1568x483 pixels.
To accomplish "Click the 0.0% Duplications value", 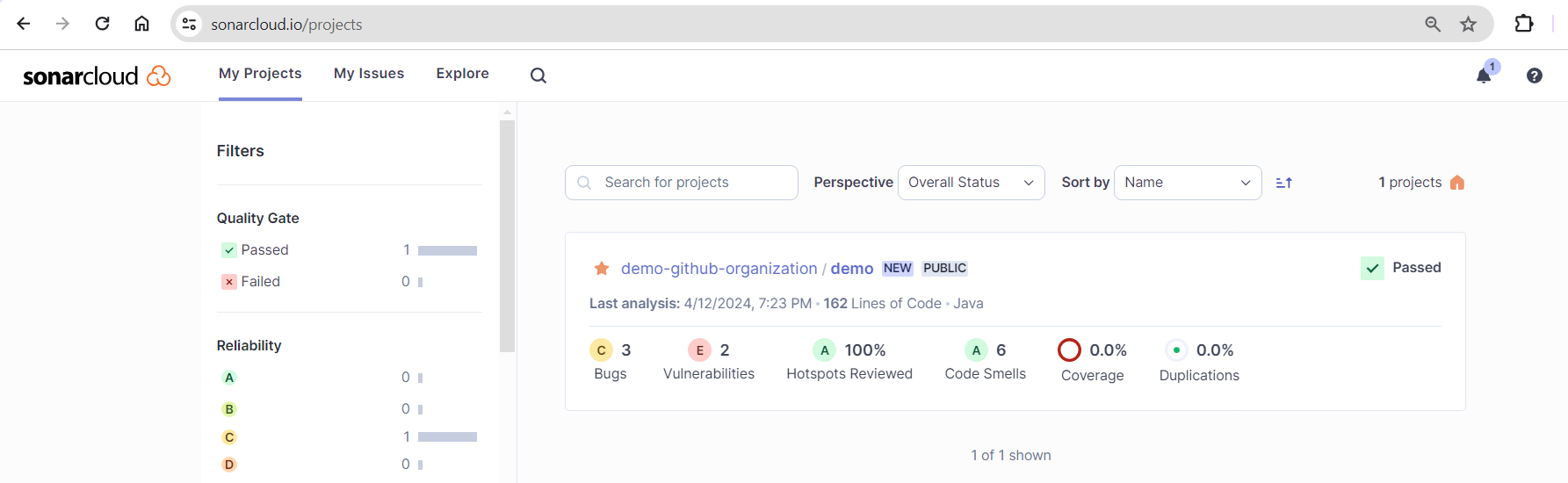I will point(1215,350).
